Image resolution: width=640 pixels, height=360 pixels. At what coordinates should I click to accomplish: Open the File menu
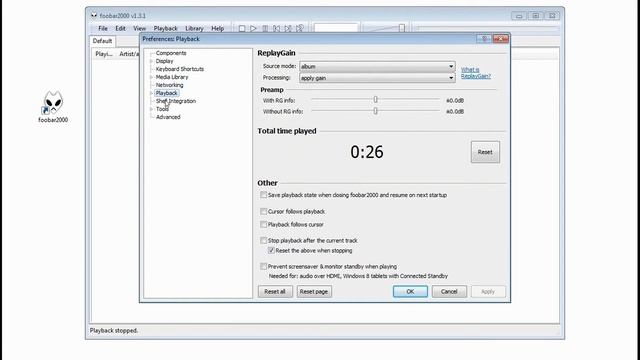tap(103, 29)
